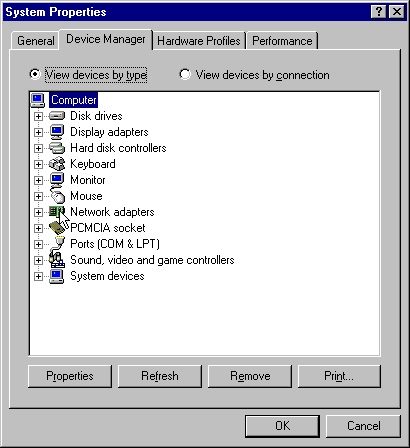Select the Disk drives device icon
The height and width of the screenshot is (448, 410).
pos(57,116)
